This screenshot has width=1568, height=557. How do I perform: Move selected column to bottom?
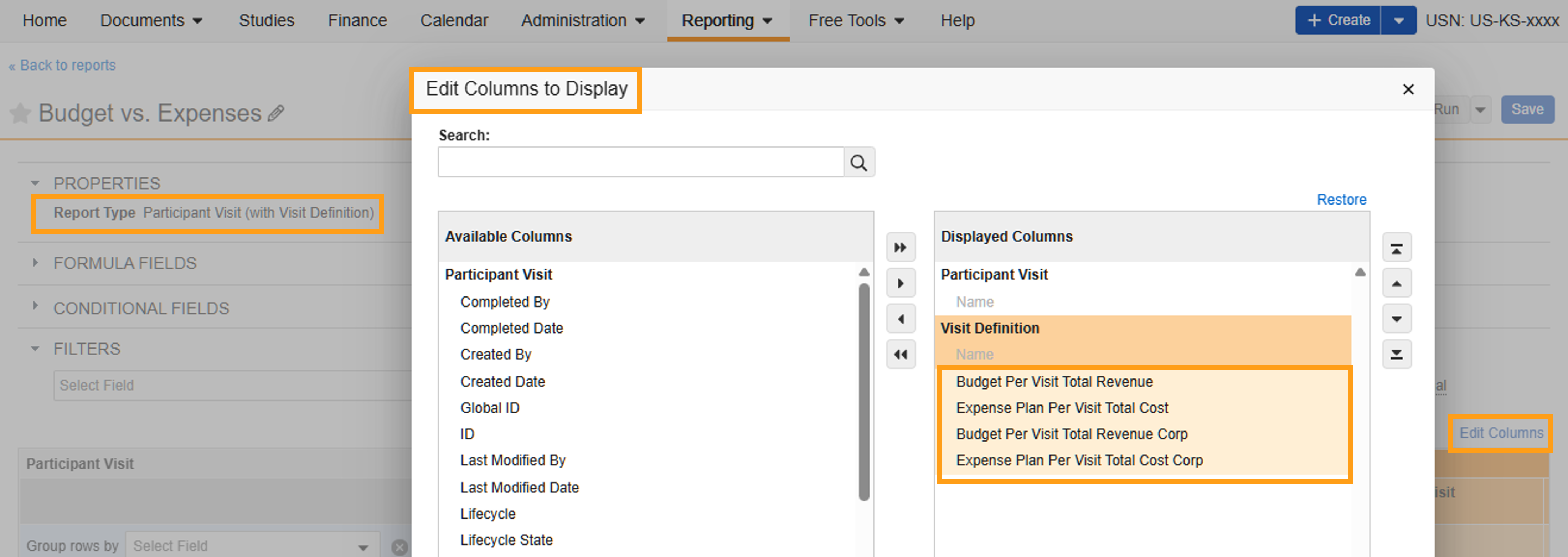1396,354
